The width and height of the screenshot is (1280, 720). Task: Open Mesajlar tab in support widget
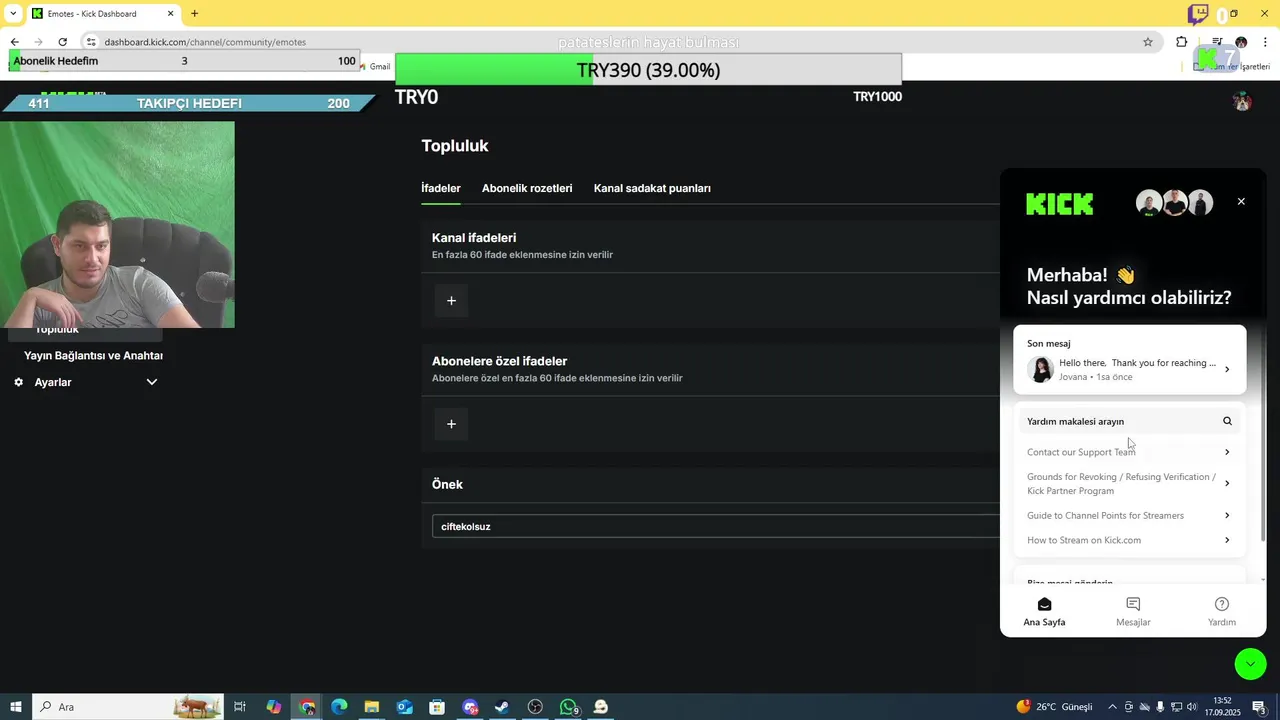click(x=1133, y=611)
